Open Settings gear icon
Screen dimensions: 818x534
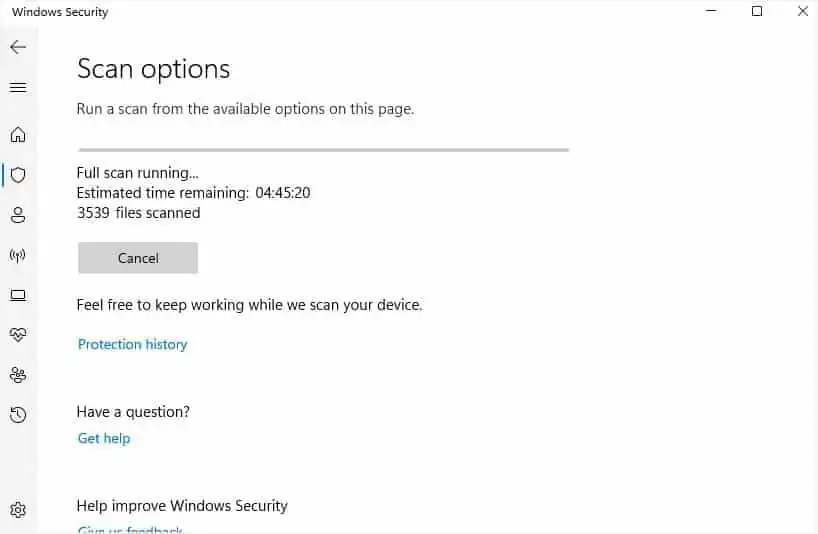tap(18, 510)
